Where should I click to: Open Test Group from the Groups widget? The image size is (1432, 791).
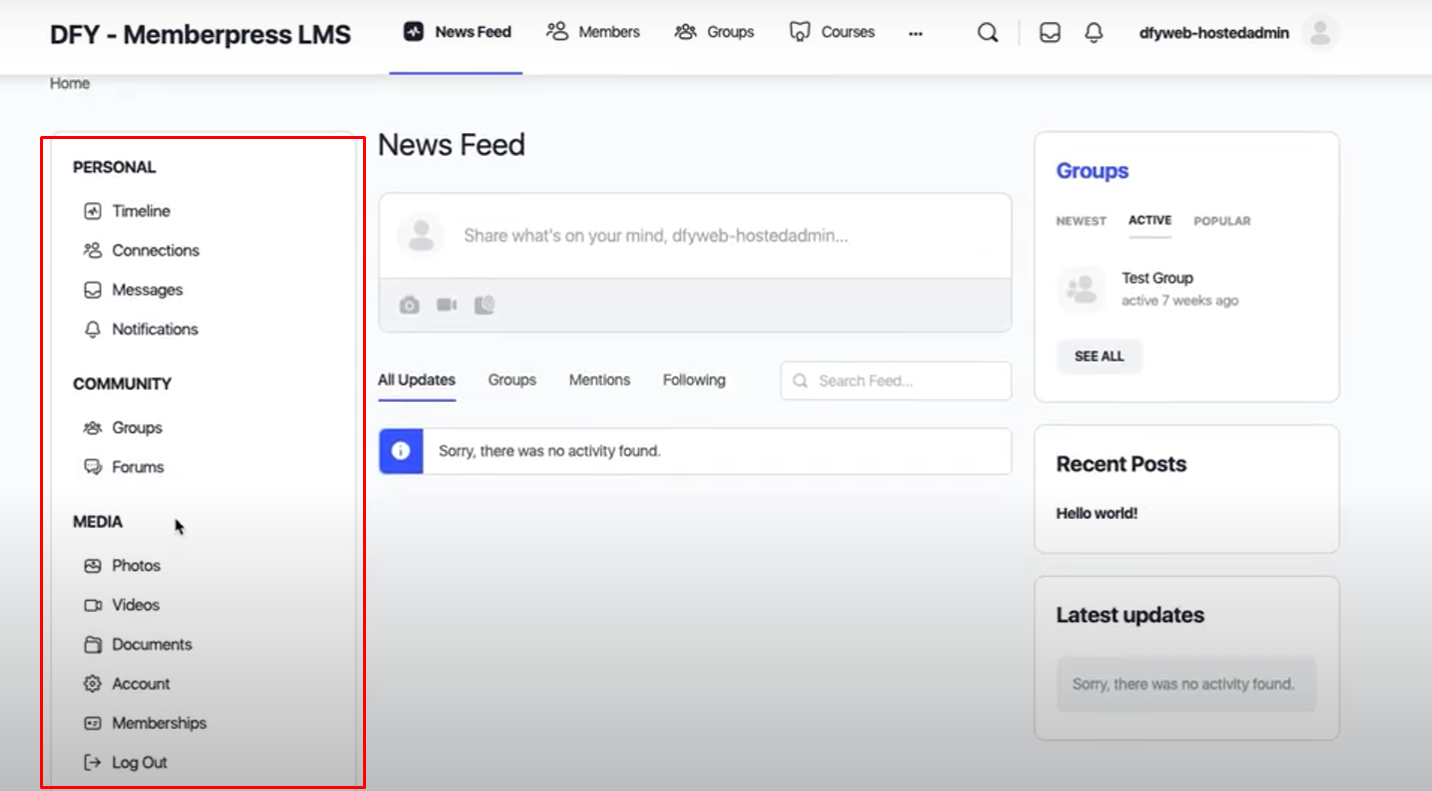[1157, 278]
